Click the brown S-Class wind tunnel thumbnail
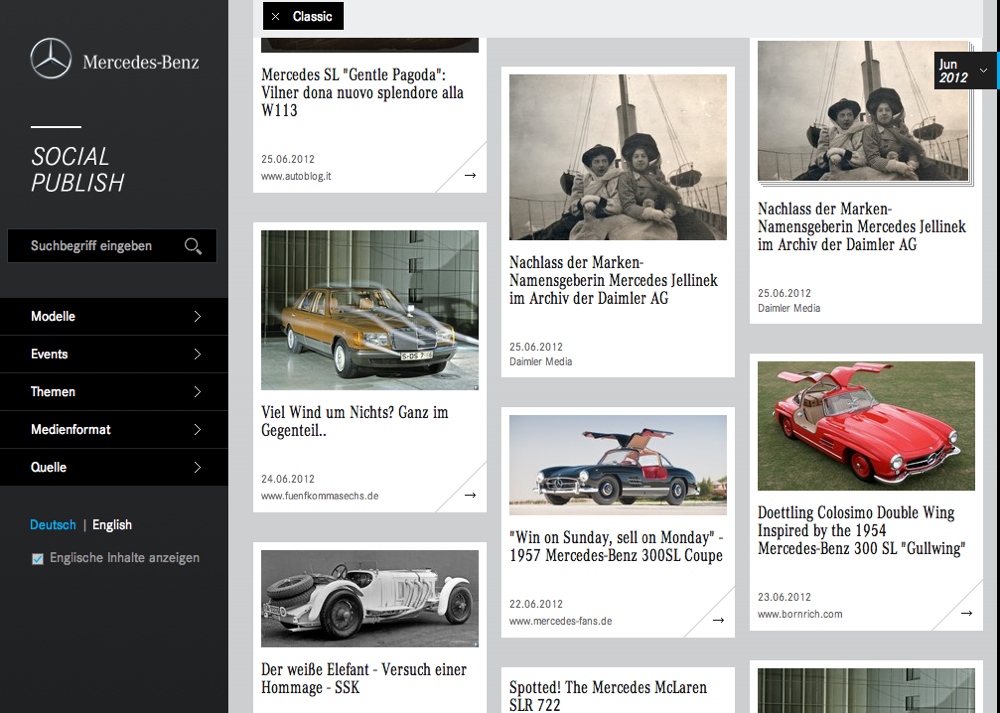This screenshot has width=1000, height=713. 370,310
